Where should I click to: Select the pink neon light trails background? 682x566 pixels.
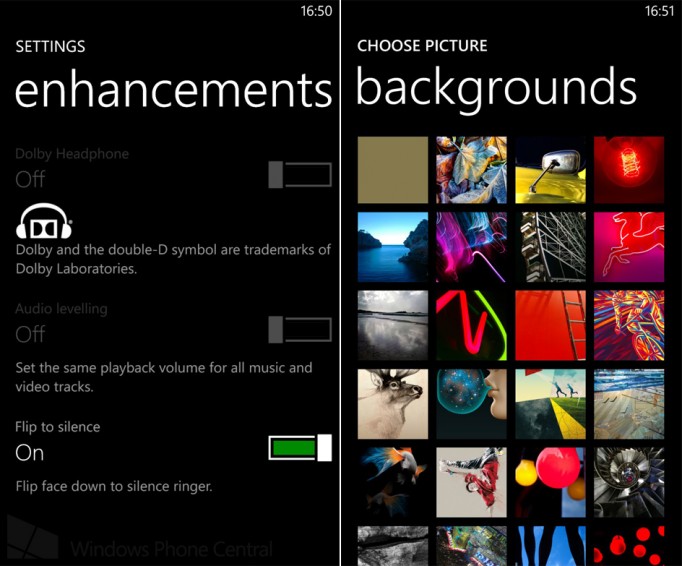471,247
